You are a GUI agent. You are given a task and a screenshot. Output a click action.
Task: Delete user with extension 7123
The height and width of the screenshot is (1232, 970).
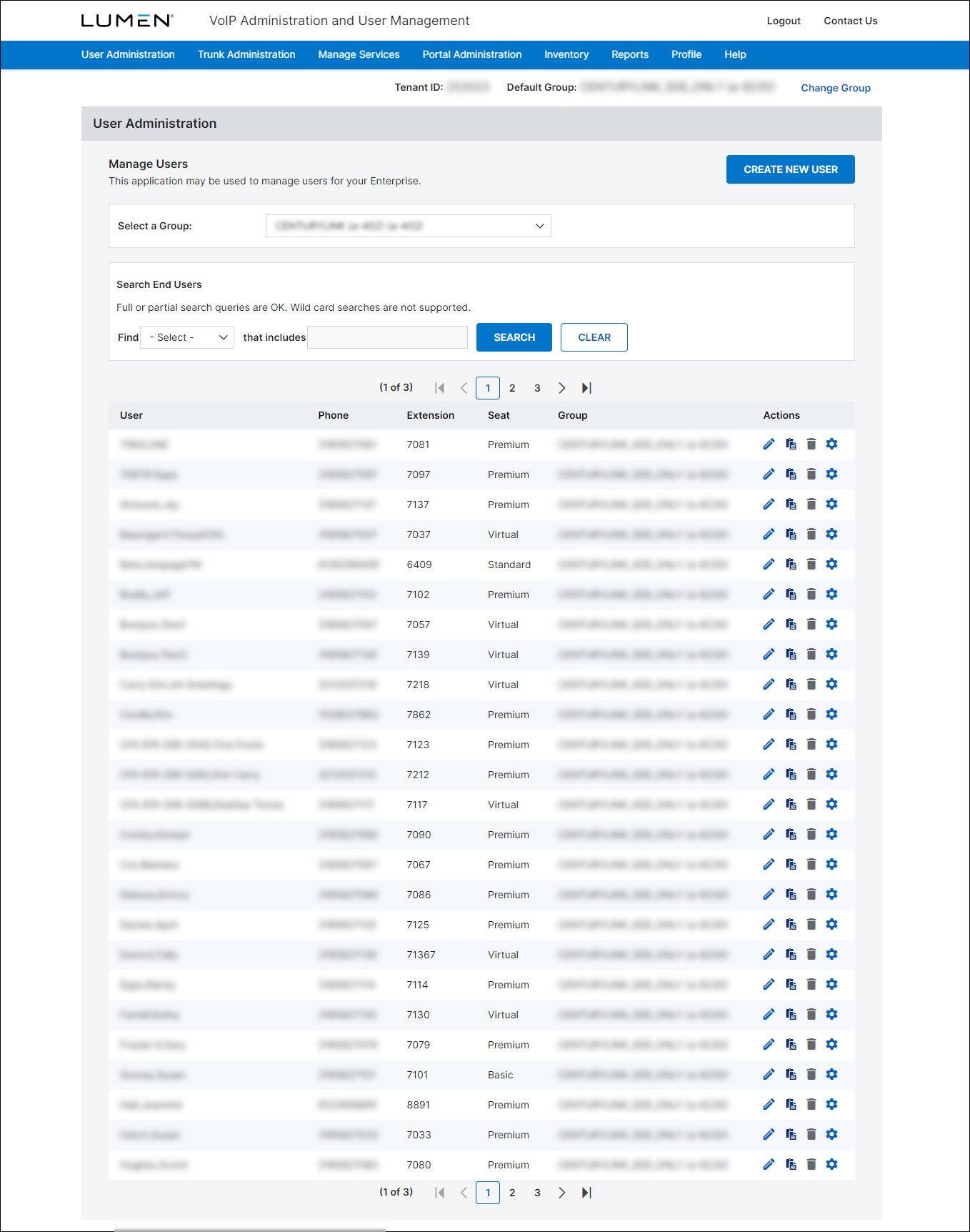[x=811, y=745]
